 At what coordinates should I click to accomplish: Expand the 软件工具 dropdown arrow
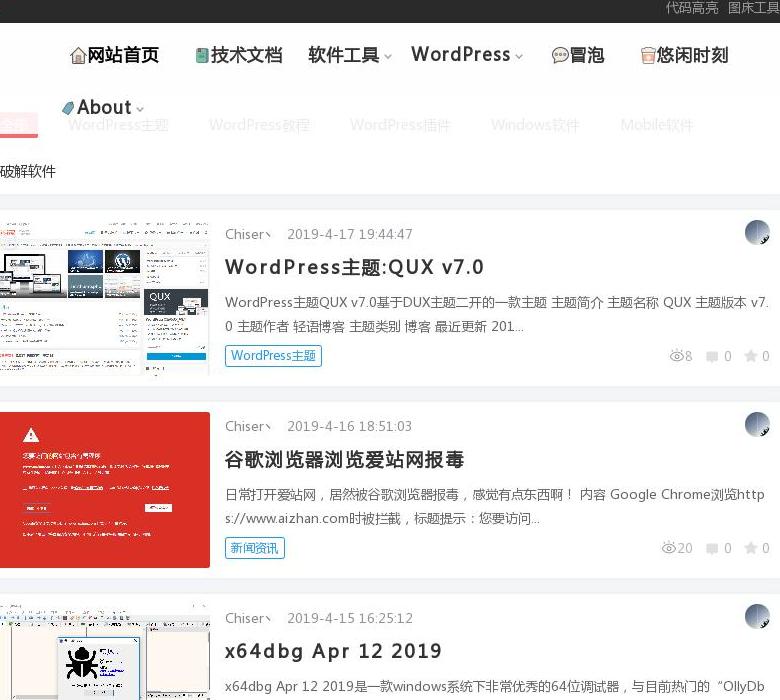click(388, 57)
